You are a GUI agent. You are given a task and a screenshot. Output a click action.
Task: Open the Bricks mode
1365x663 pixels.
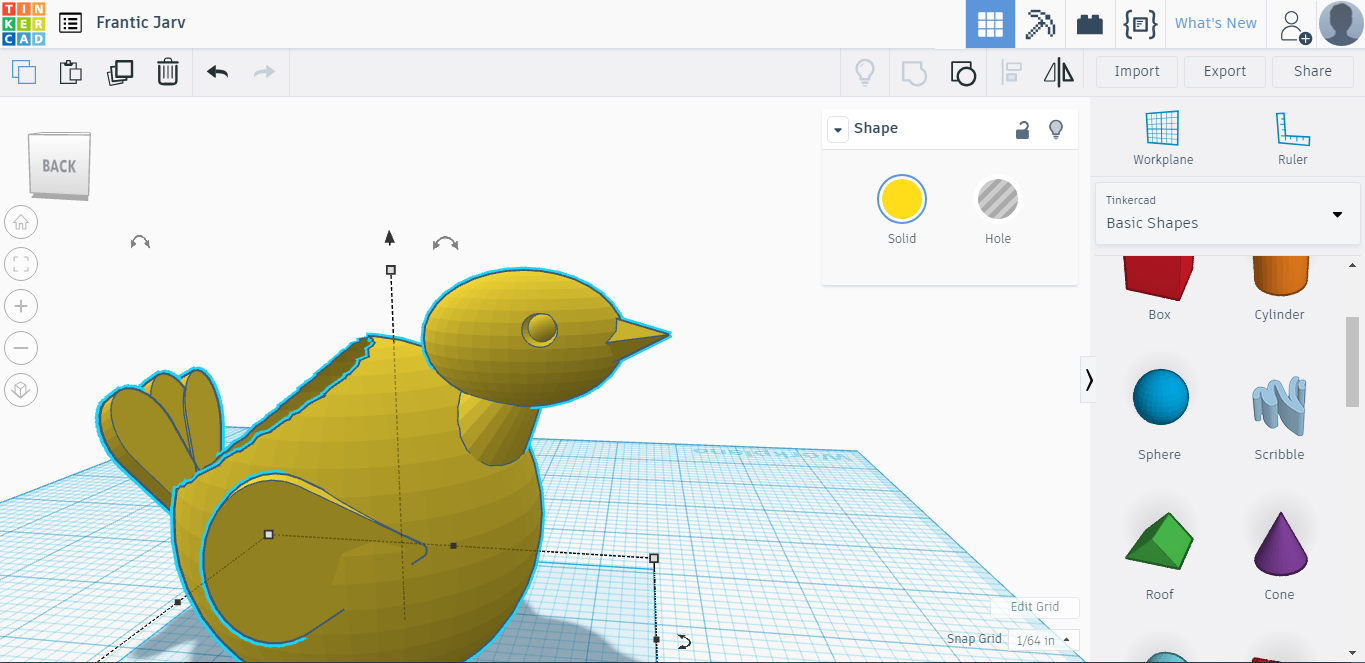pyautogui.click(x=1090, y=24)
